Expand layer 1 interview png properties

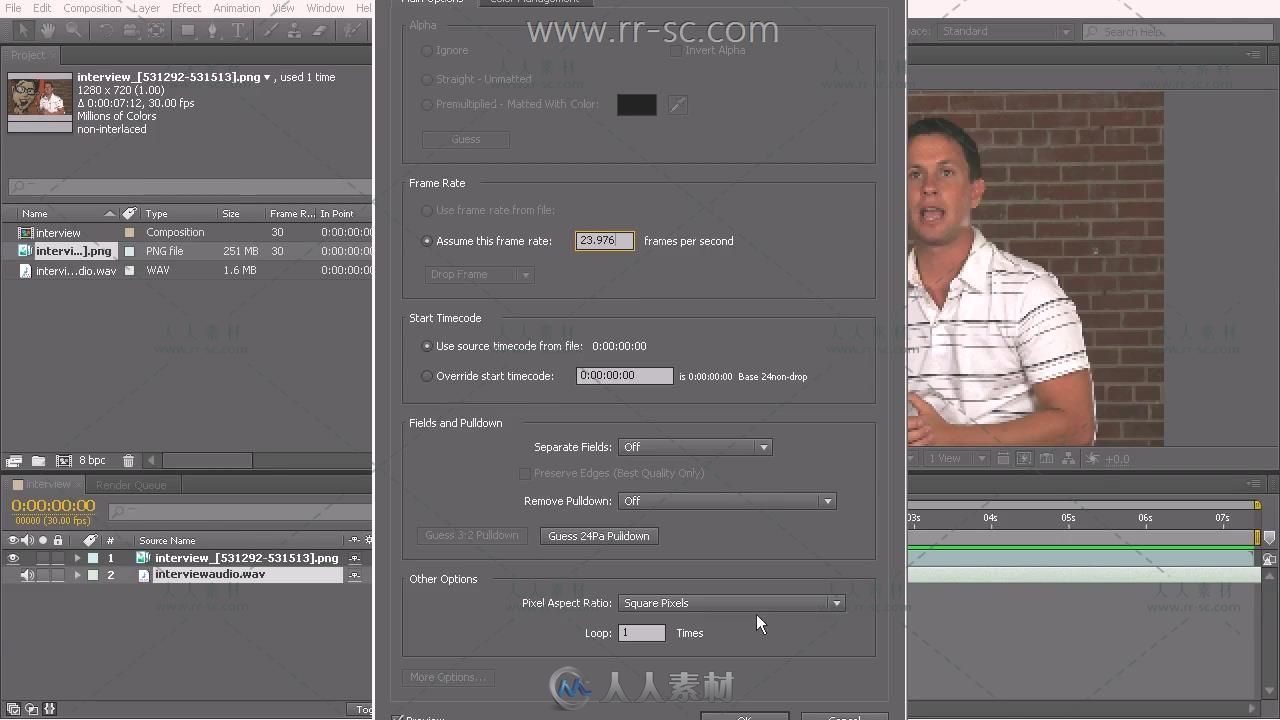[77, 558]
